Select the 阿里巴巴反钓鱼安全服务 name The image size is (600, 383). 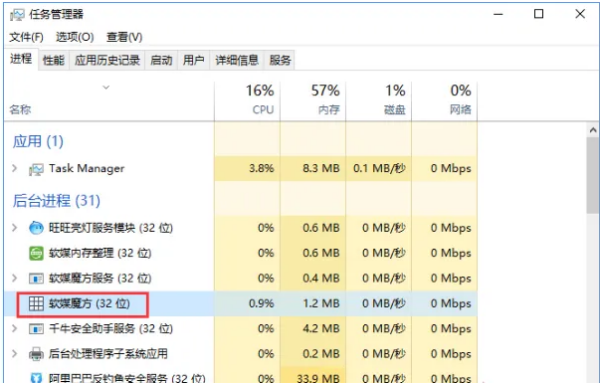tap(127, 378)
